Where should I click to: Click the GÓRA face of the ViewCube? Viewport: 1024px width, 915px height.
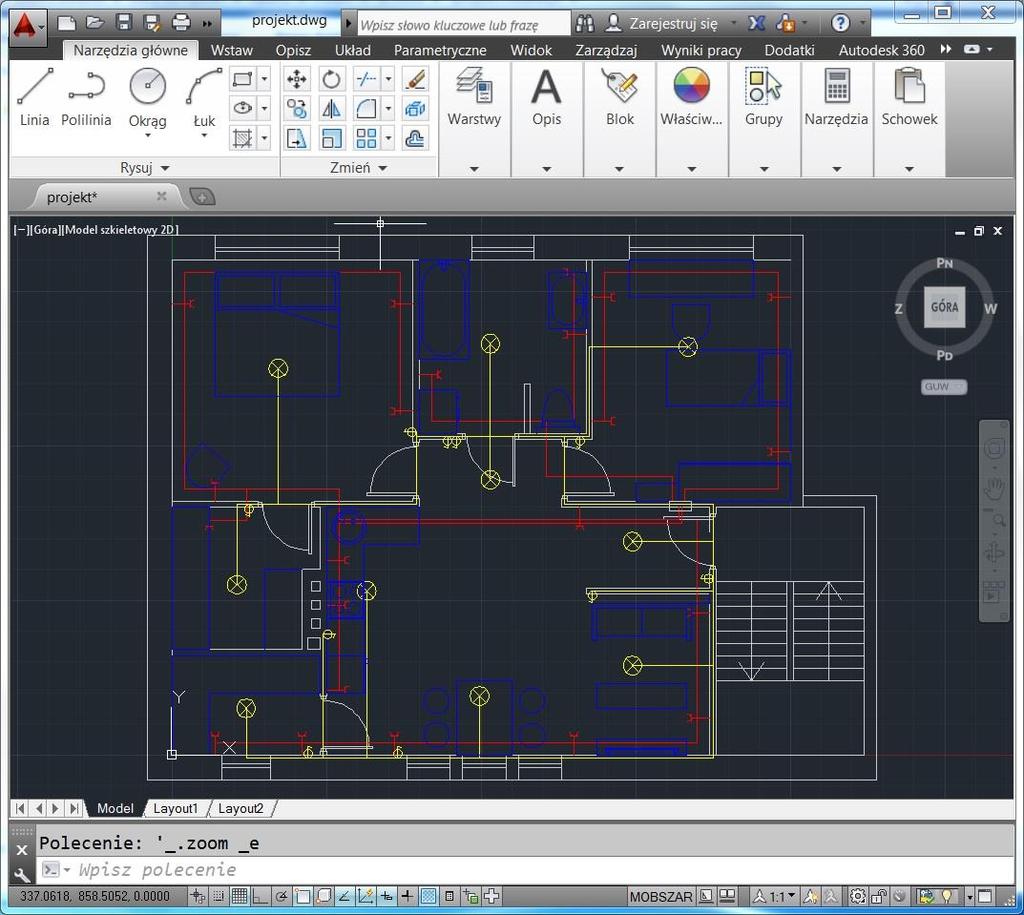click(944, 307)
